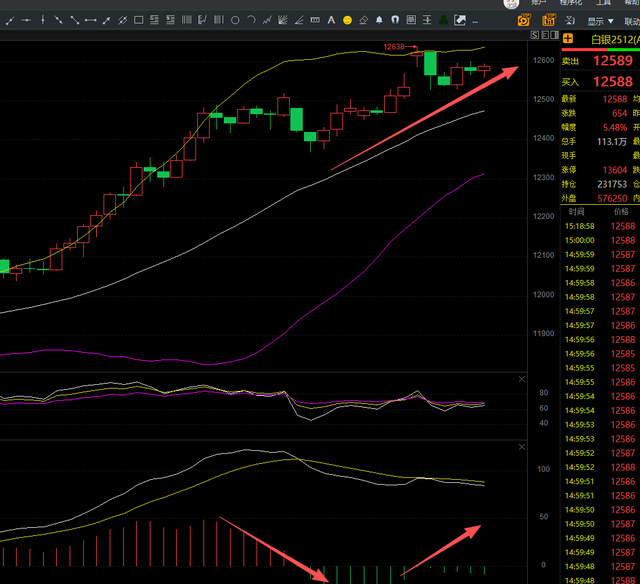Select the zigzag wave line tool
The image size is (640, 584).
click(267, 20)
